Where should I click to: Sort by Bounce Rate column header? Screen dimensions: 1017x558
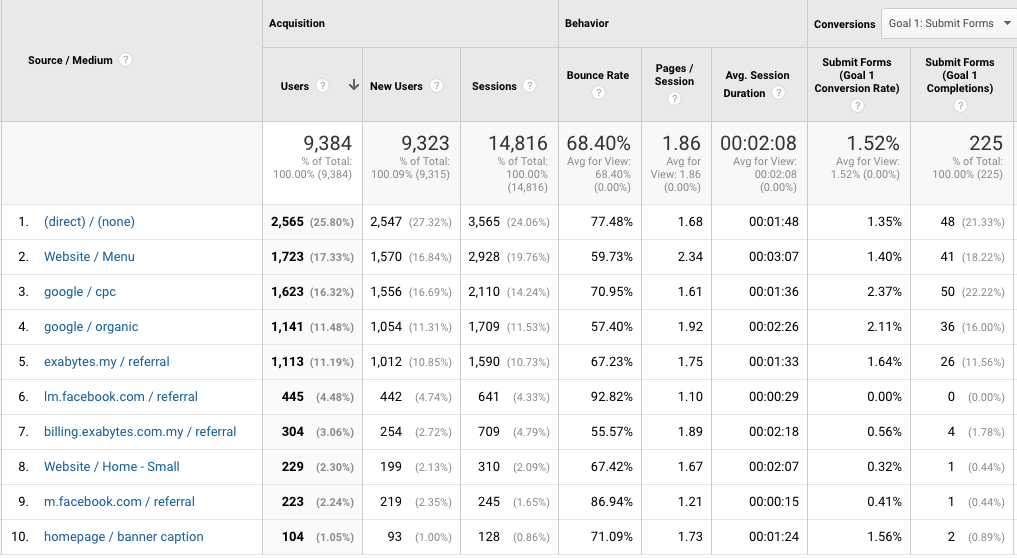pyautogui.click(x=598, y=75)
